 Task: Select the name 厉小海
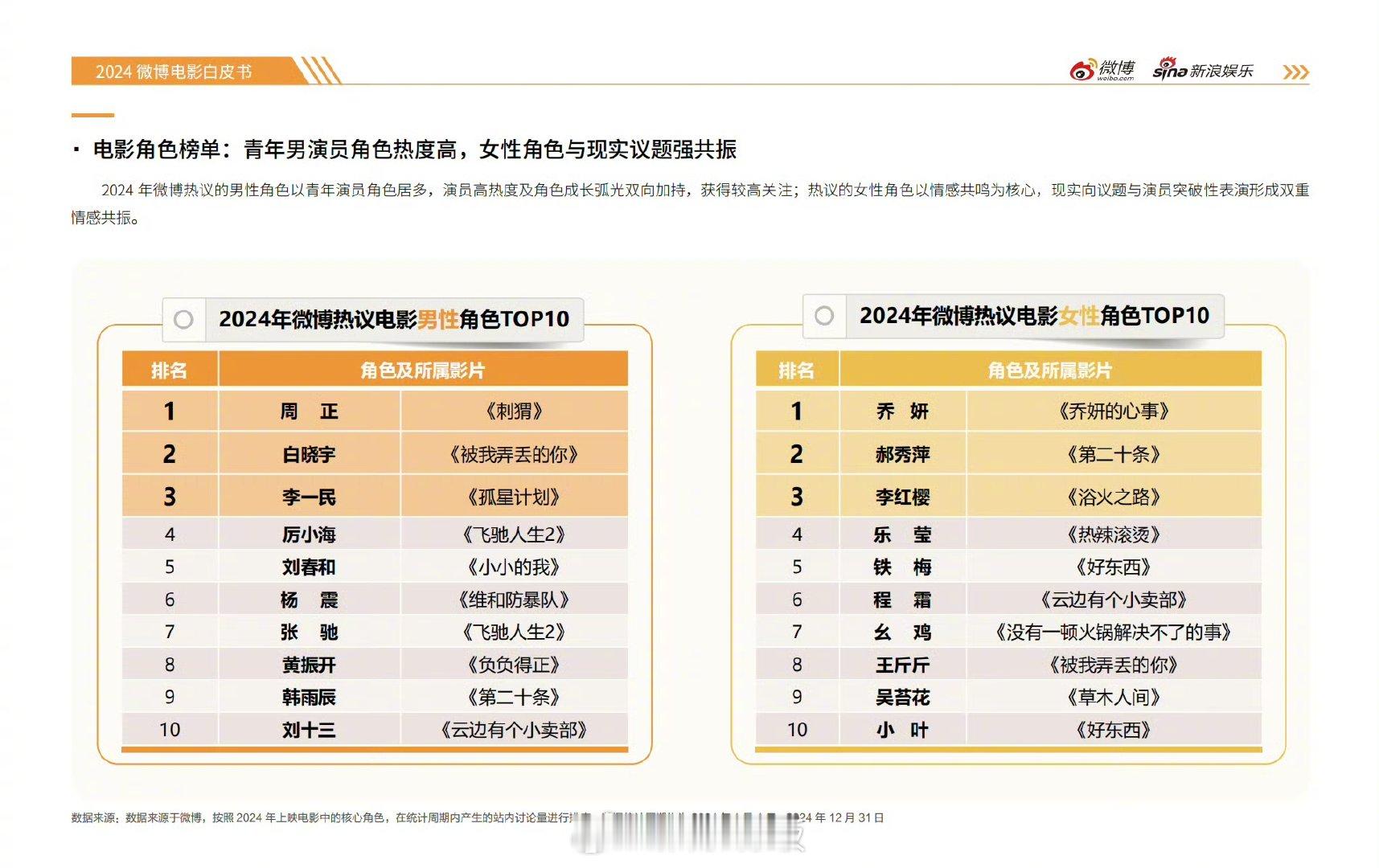[309, 535]
